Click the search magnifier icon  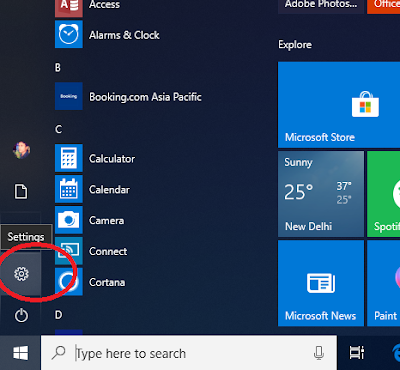tap(59, 353)
